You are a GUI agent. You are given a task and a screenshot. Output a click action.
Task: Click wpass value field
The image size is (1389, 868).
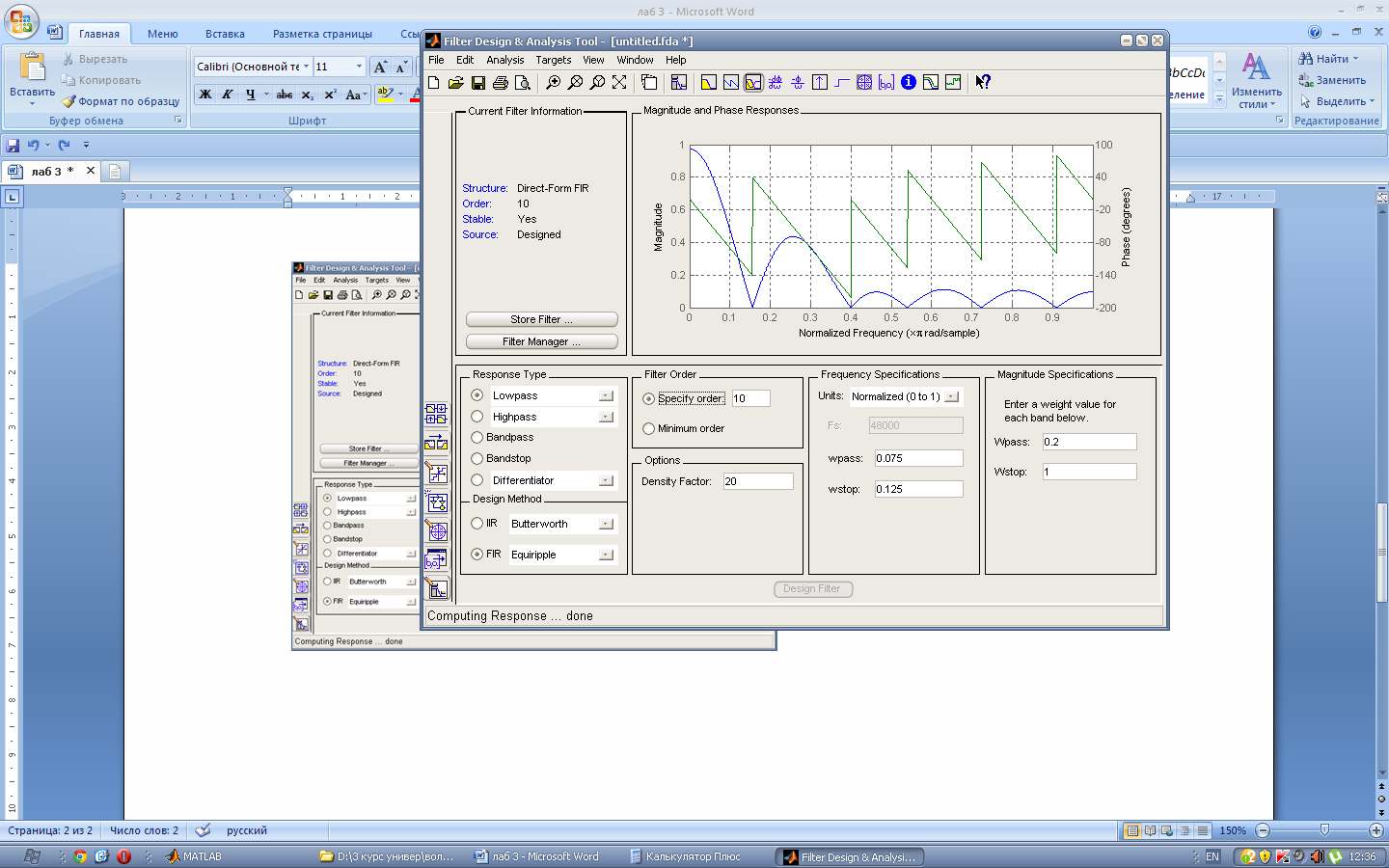click(918, 458)
